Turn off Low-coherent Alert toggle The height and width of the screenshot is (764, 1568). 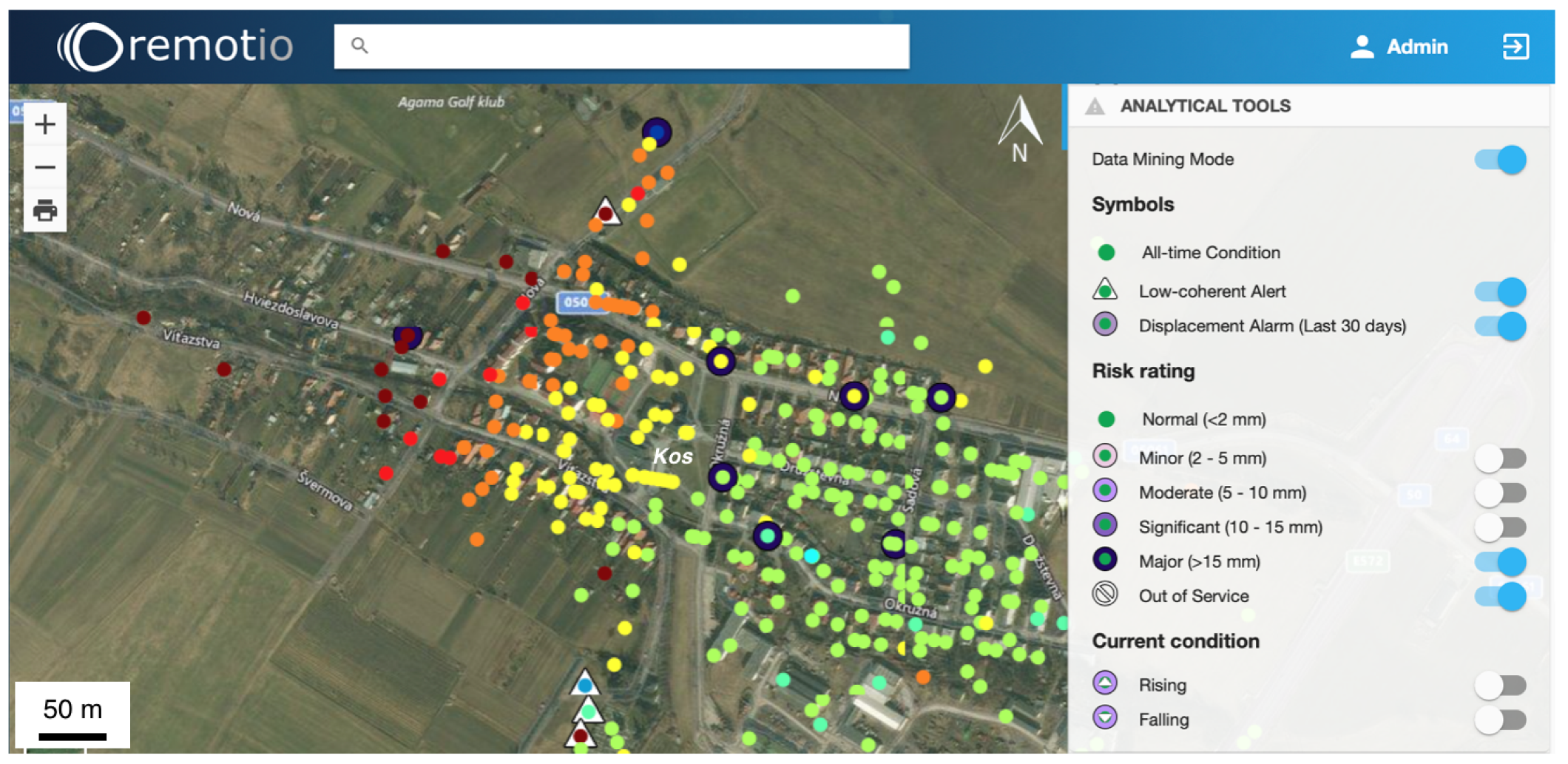tap(1500, 291)
